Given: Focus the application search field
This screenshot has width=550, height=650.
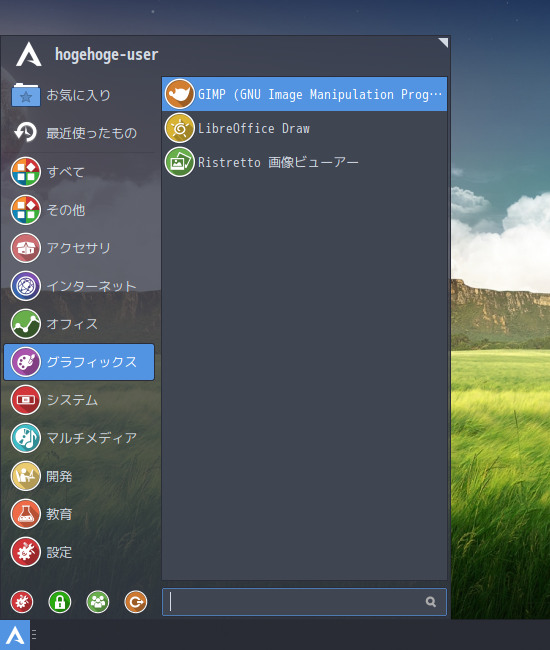Looking at the screenshot, I should 304,601.
